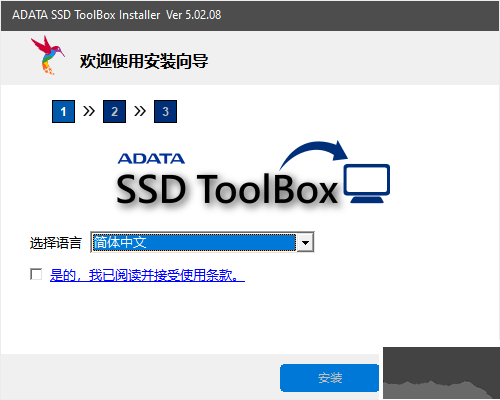Image resolution: width=500 pixels, height=400 pixels.
Task: Click the hummingbird logo icon
Action: (x=48, y=55)
